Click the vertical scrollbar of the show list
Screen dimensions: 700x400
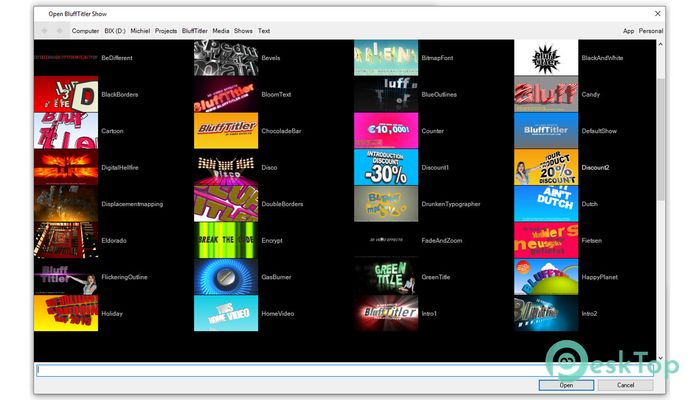660,139
